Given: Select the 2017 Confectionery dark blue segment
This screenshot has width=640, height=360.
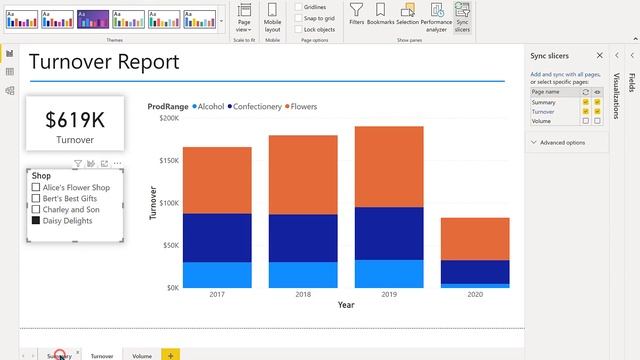Looking at the screenshot, I should (217, 238).
